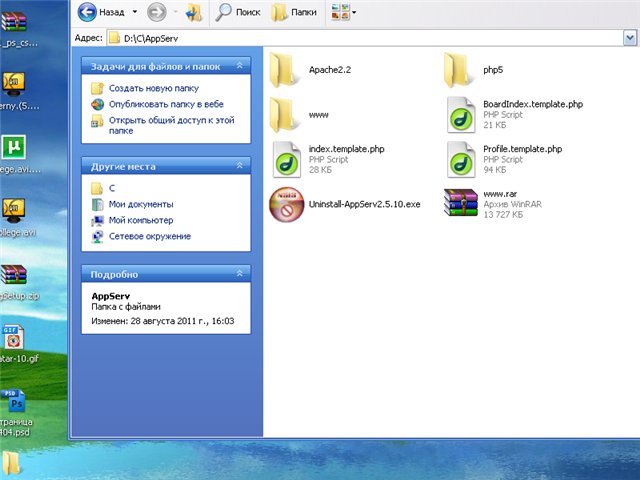640x480 pixels.
Task: Go back with the Назад button
Action: (x=101, y=12)
